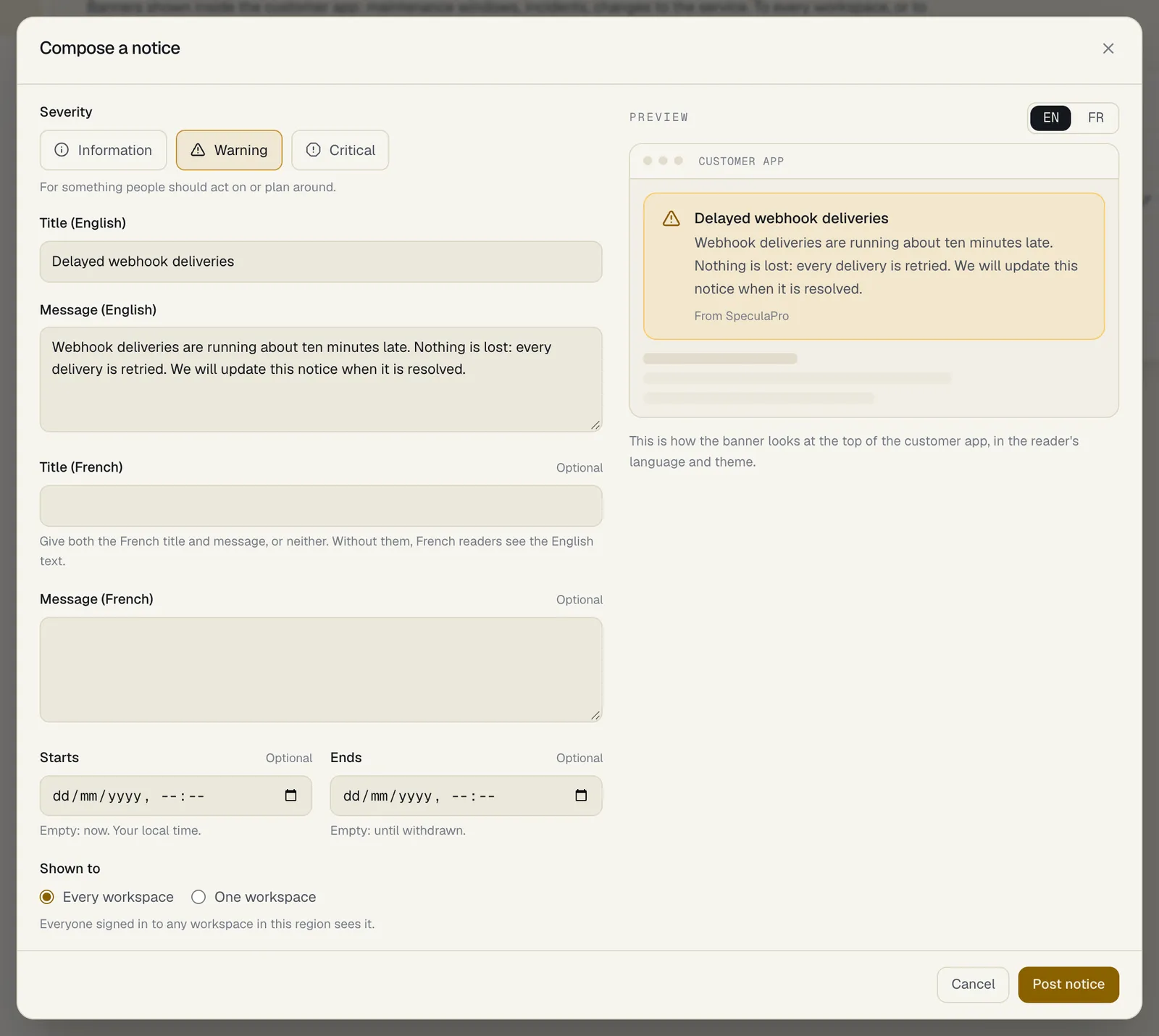The height and width of the screenshot is (1036, 1159).
Task: Edit the Message (English) textarea
Action: point(321,380)
